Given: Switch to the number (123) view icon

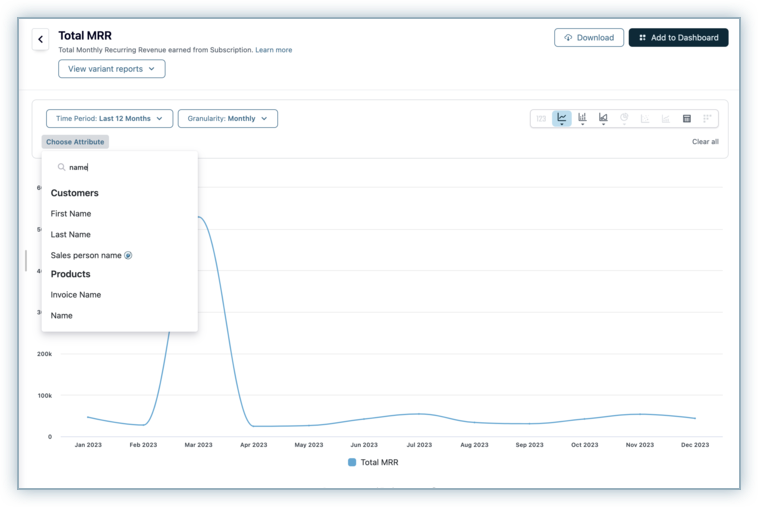Looking at the screenshot, I should 541,118.
